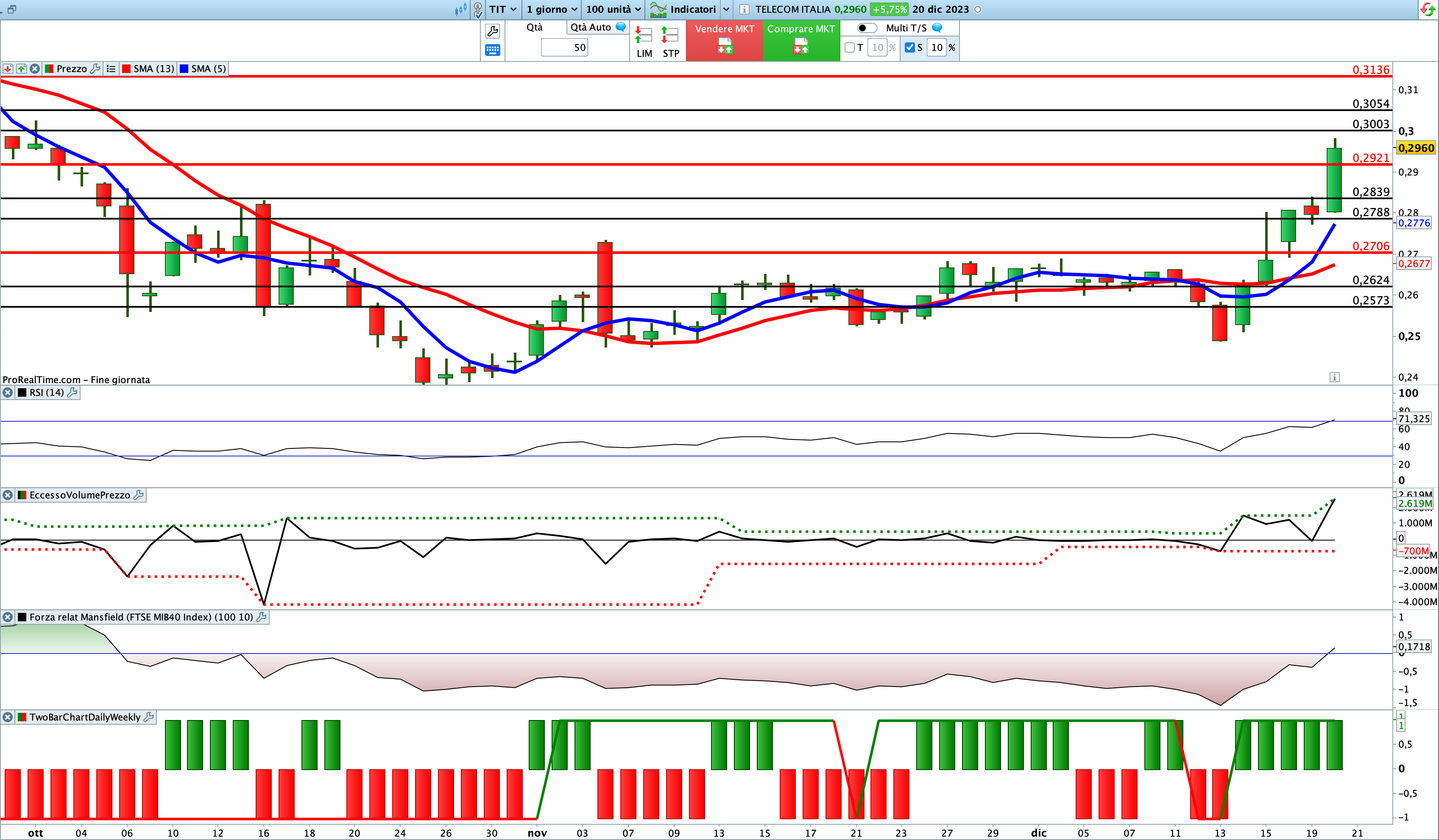
Task: Open the Indicatori chart icon
Action: [x=658, y=10]
